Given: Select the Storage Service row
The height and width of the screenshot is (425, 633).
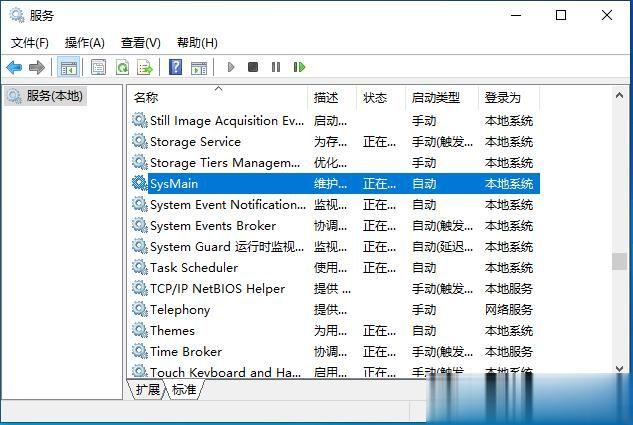Looking at the screenshot, I should pos(335,142).
